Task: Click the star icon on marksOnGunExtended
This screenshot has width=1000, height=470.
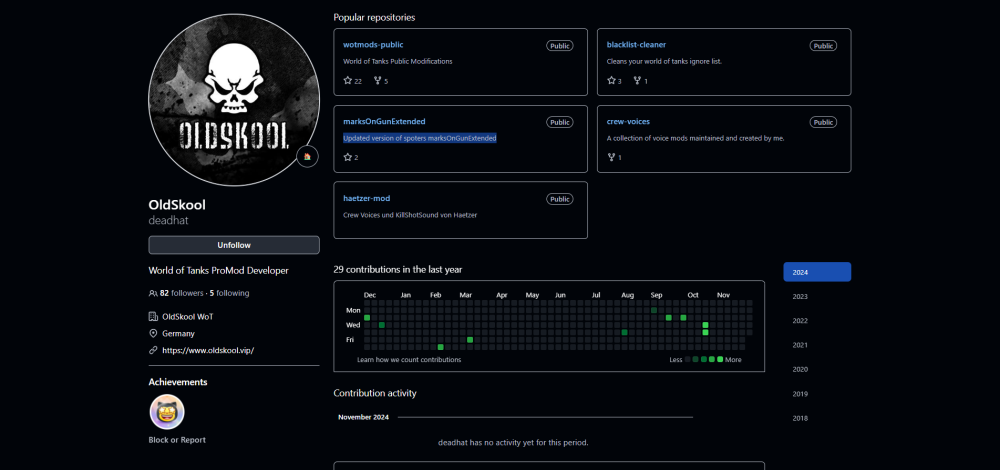Action: coord(348,158)
